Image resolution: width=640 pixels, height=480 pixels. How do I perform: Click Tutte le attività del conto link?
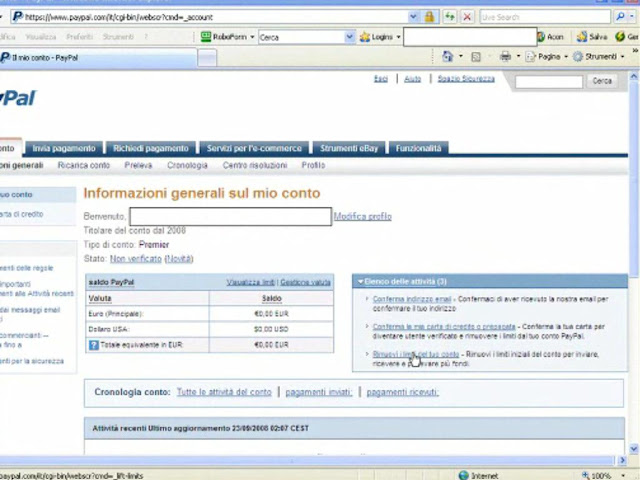[224, 392]
